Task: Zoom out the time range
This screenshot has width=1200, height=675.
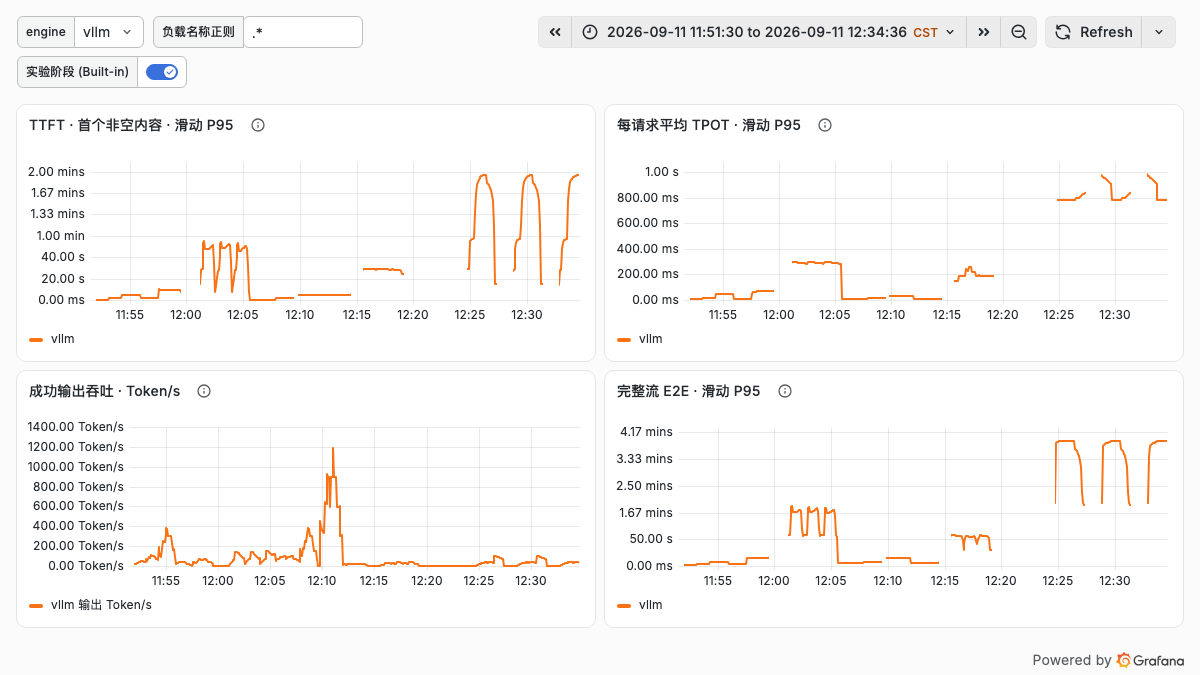Action: (x=1018, y=32)
